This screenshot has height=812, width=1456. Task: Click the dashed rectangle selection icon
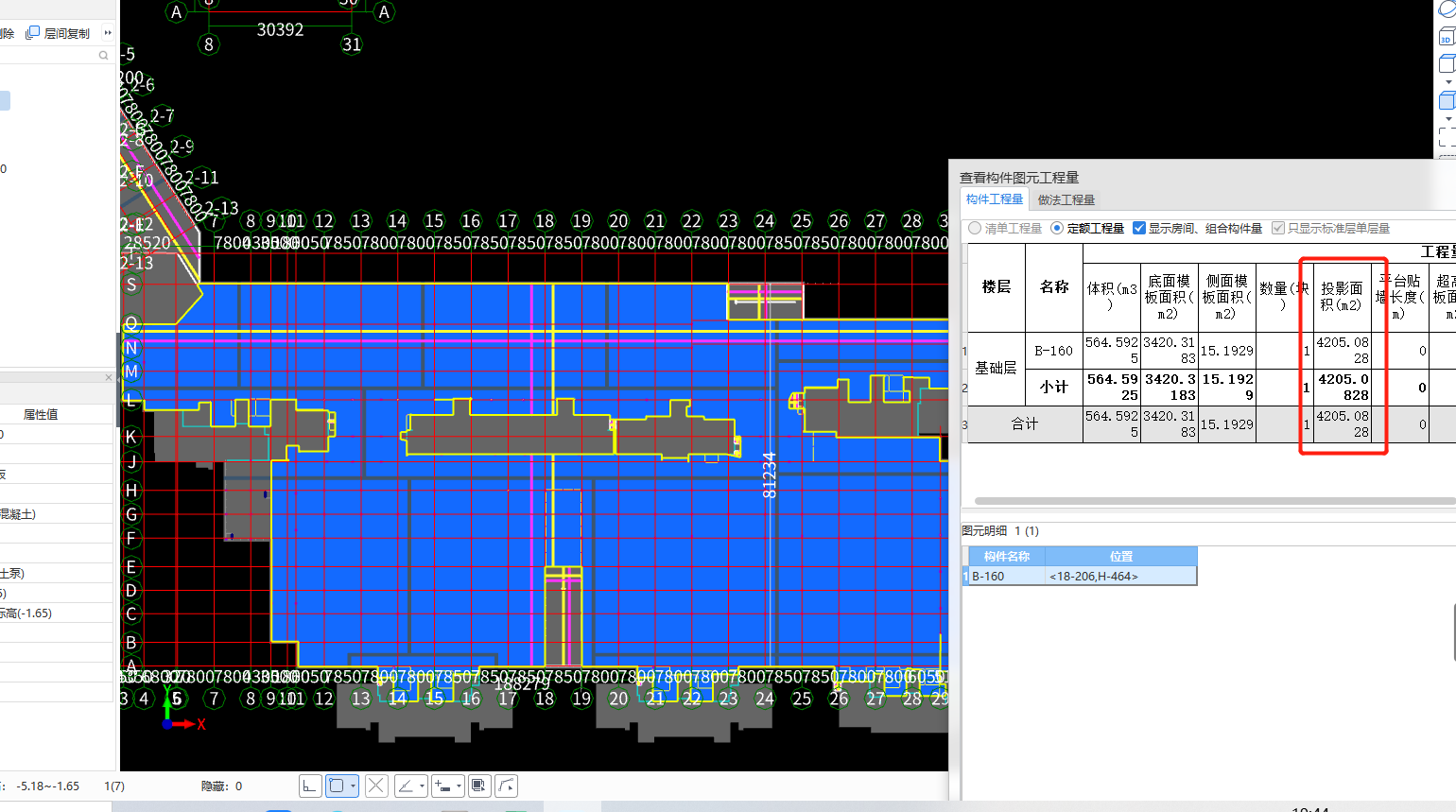pyautogui.click(x=1447, y=138)
